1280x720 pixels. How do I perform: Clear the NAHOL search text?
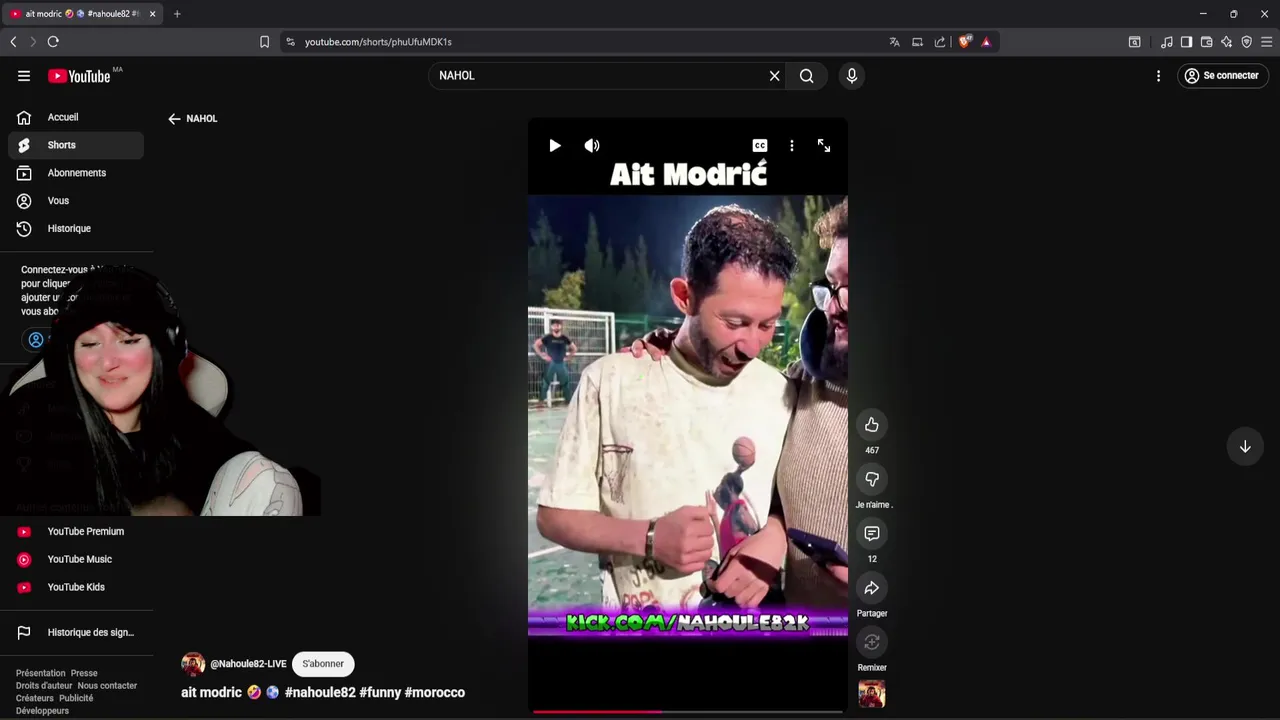point(774,76)
